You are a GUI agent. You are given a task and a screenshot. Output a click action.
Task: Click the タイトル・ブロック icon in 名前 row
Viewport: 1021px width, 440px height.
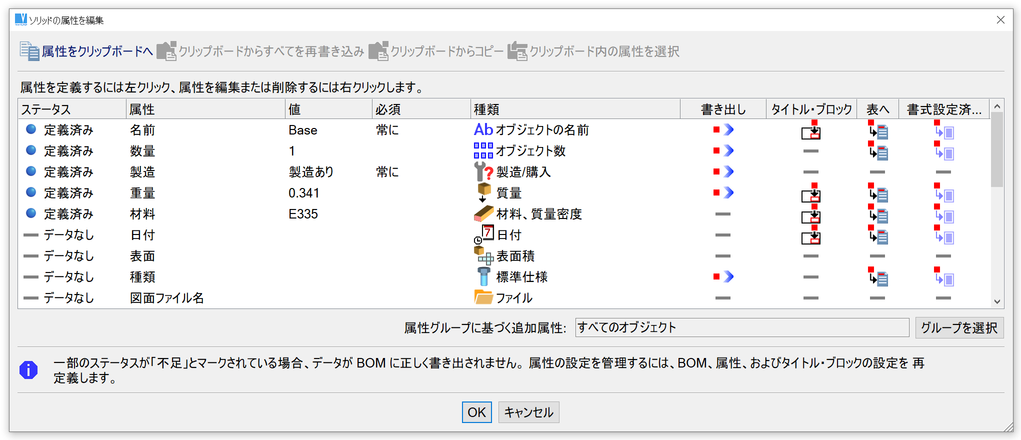pyautogui.click(x=810, y=130)
